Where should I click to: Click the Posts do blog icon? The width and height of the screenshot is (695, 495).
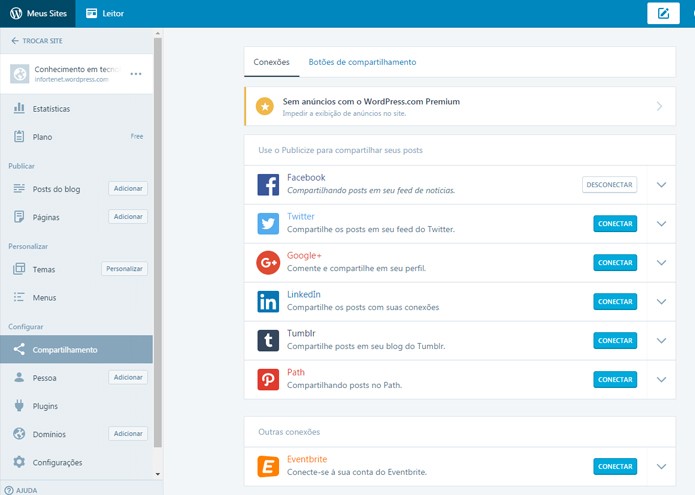[19, 188]
